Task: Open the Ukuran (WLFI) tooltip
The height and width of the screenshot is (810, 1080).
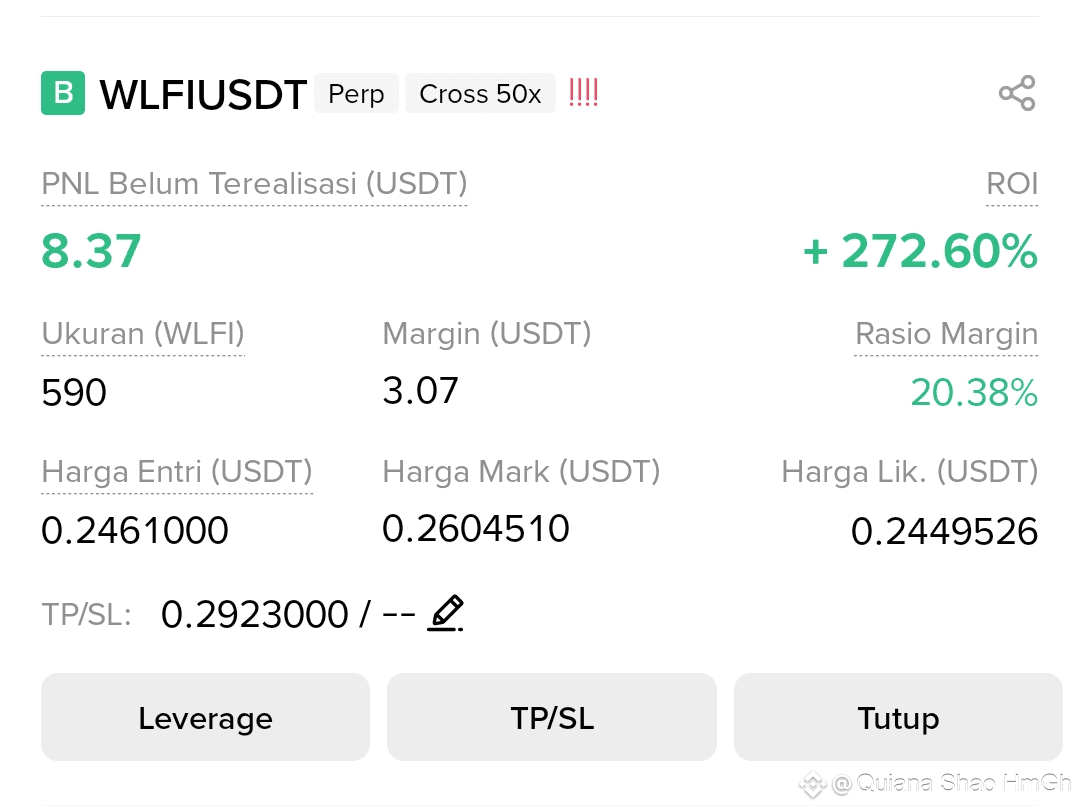Action: [x=142, y=334]
